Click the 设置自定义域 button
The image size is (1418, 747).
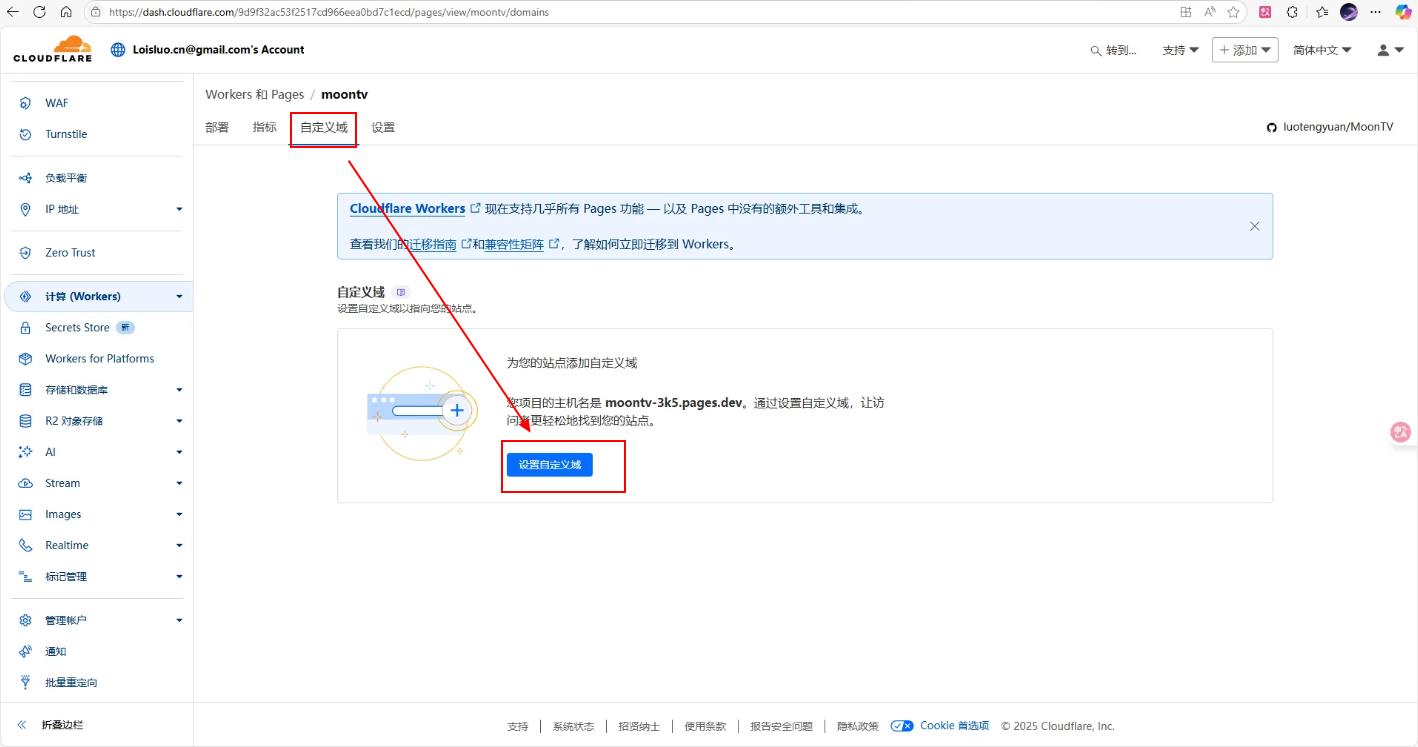tap(550, 465)
